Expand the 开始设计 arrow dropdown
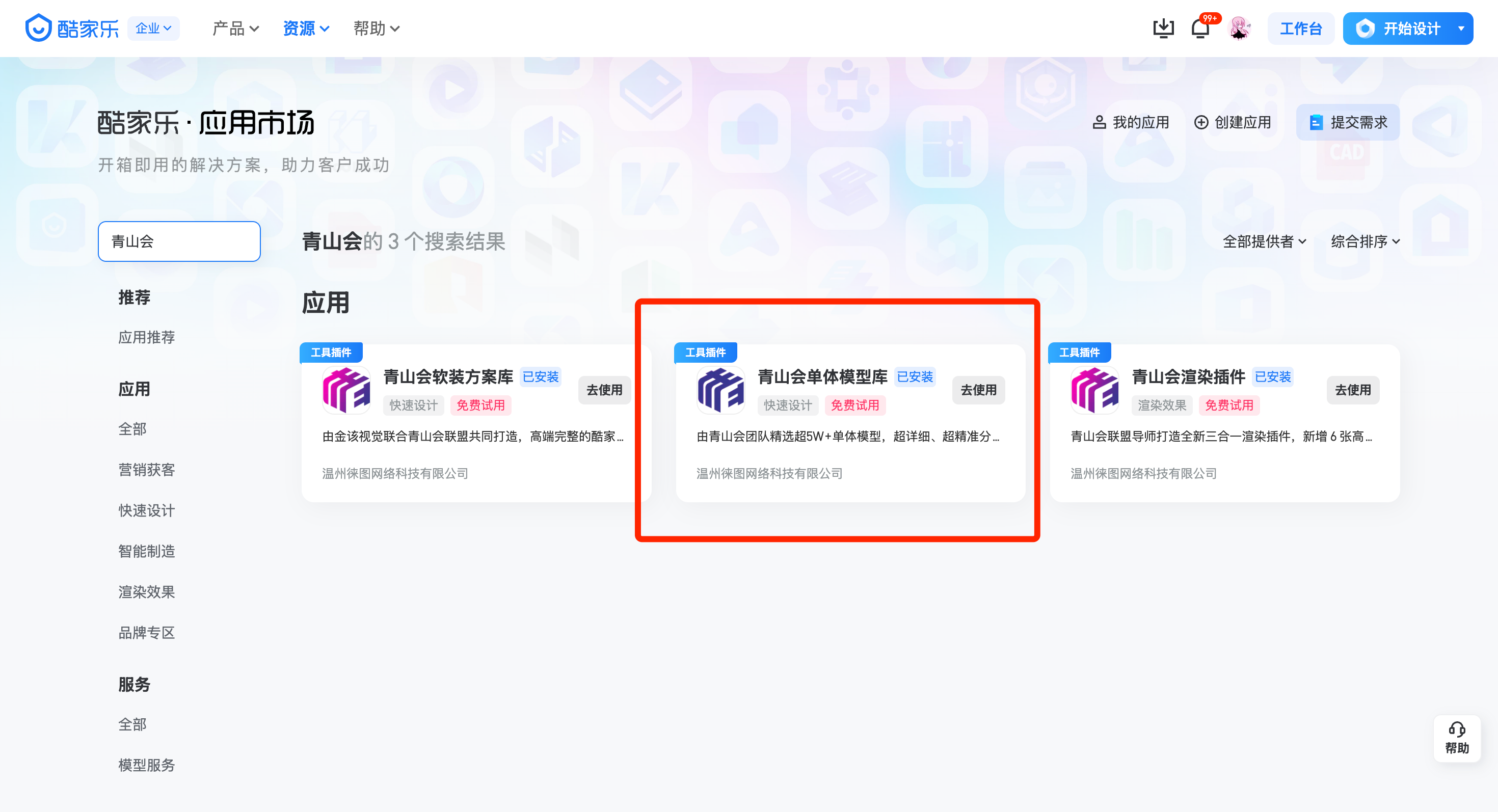 pos(1461,28)
